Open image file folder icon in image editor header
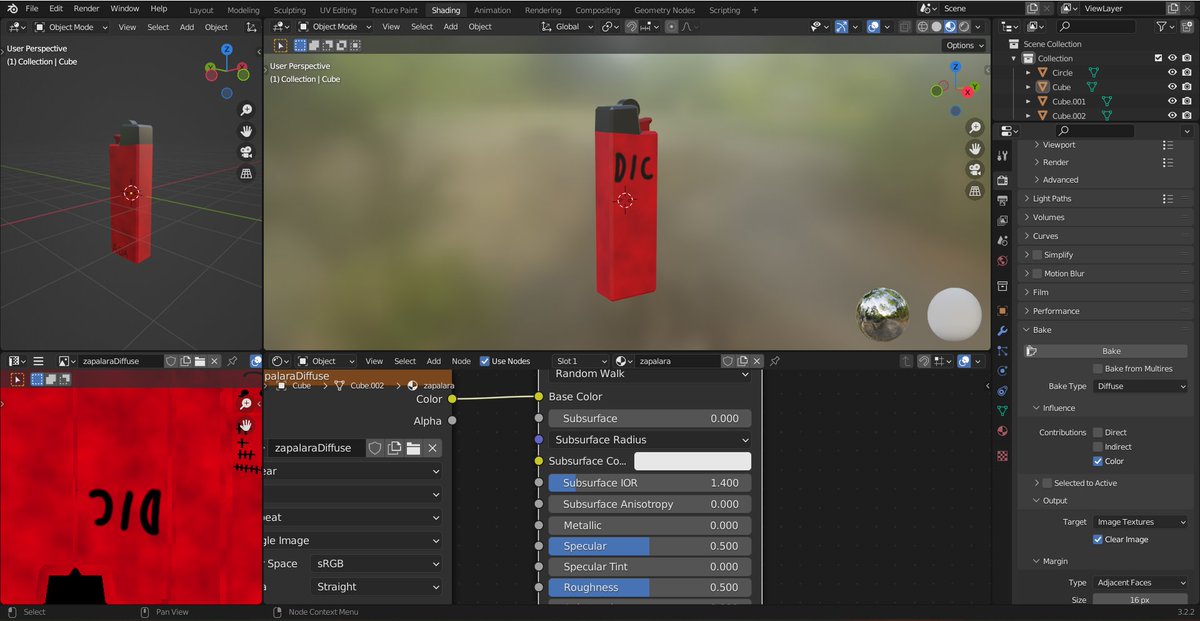The height and width of the screenshot is (621, 1200). click(200, 361)
